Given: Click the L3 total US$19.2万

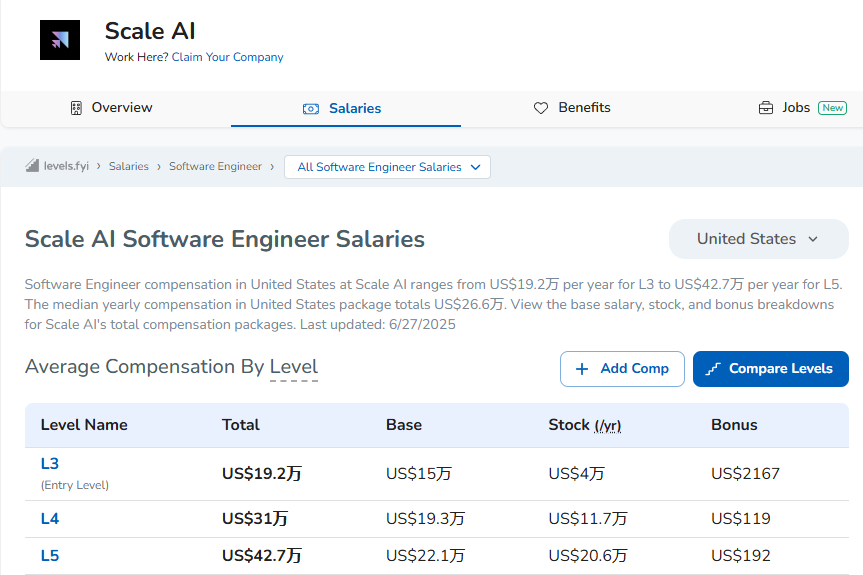Looking at the screenshot, I should (x=261, y=474).
